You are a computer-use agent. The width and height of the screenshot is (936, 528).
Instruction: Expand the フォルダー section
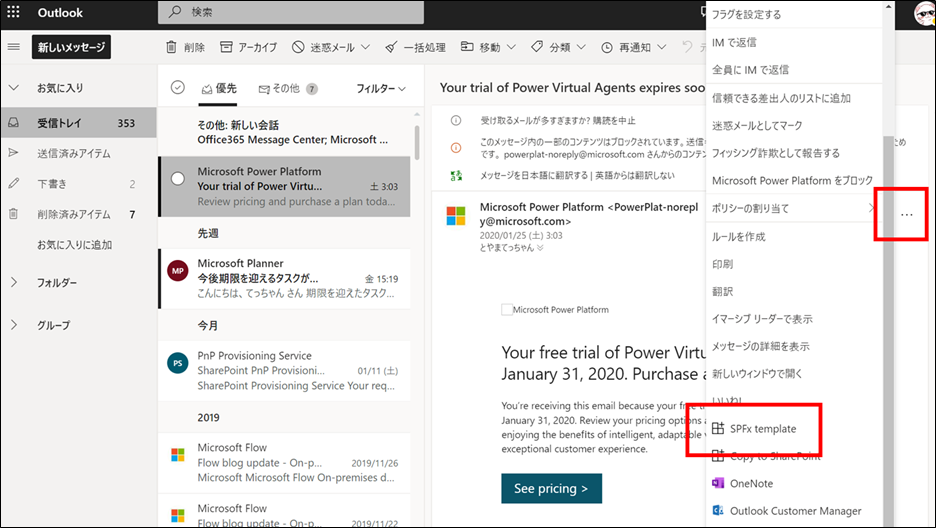point(14,282)
